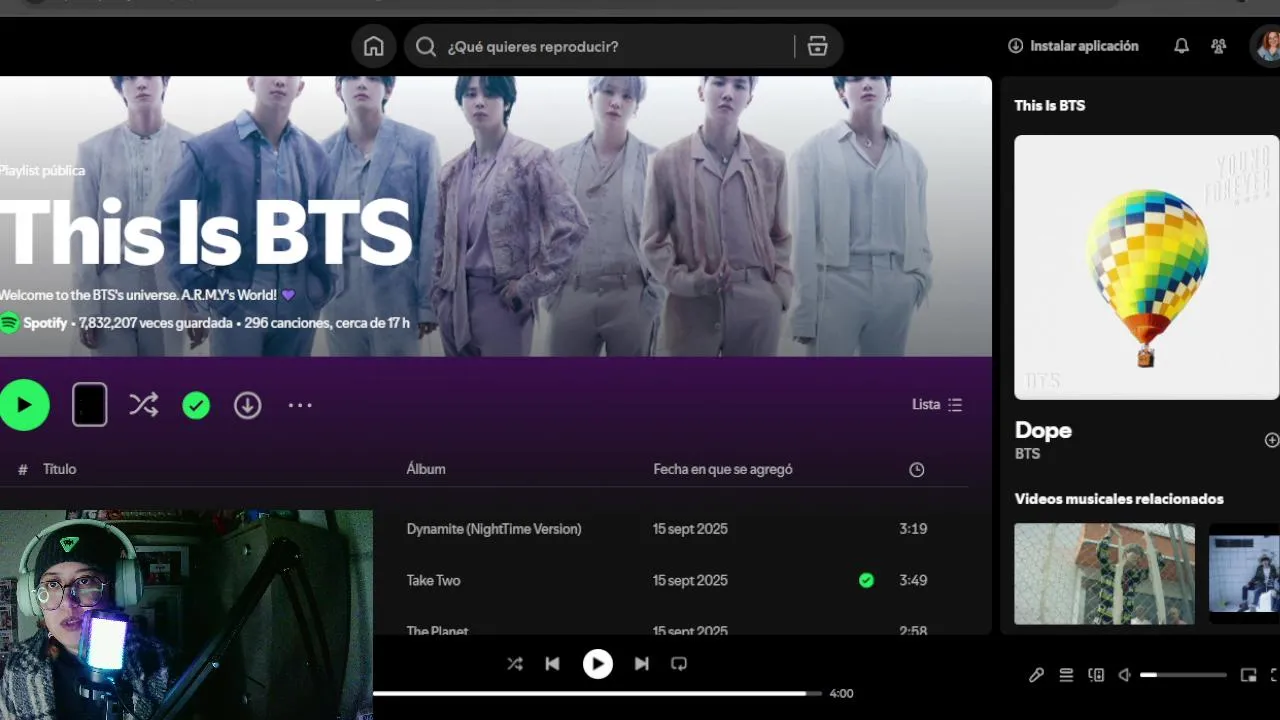Click '3:49' duration of Take Two row

click(x=913, y=580)
